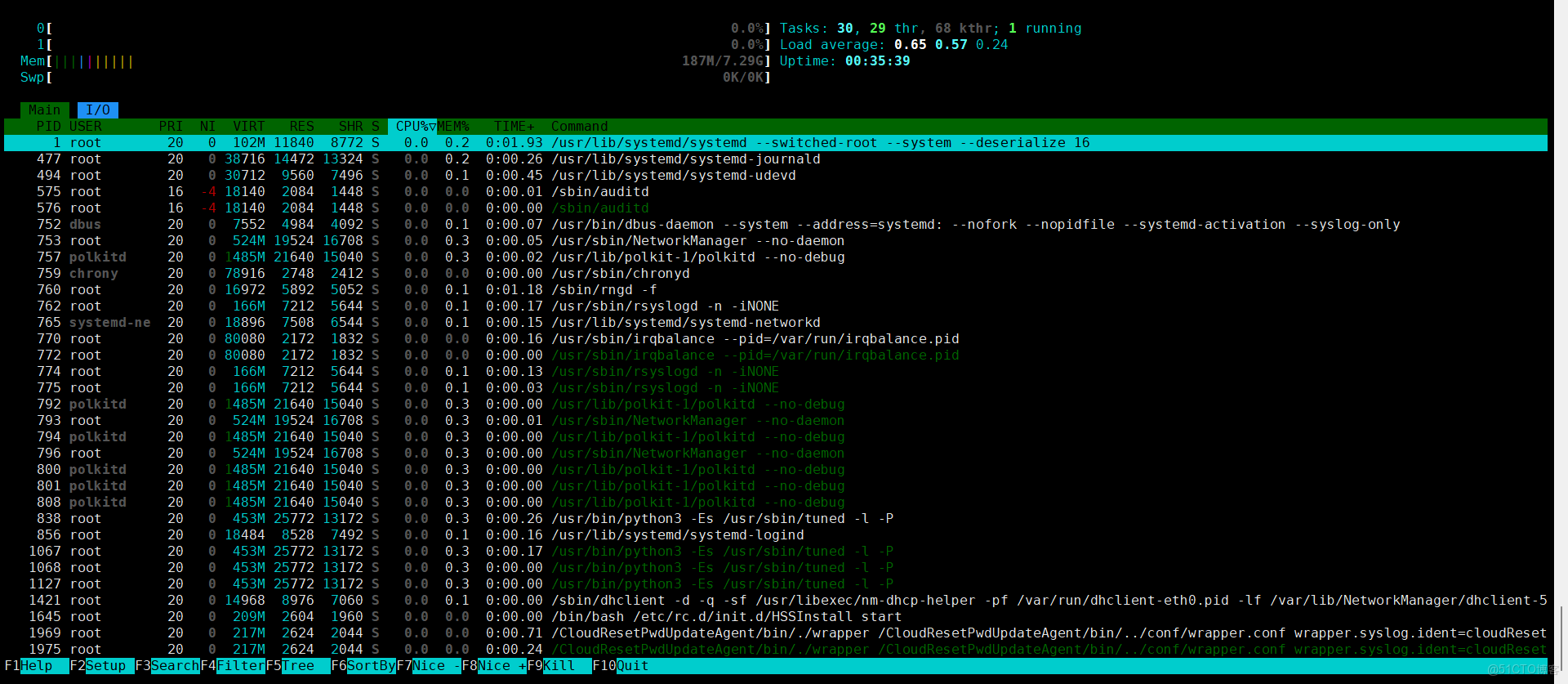Select the dbus-daemon process, PID 752
The width and height of the screenshot is (1568, 684).
(x=776, y=225)
